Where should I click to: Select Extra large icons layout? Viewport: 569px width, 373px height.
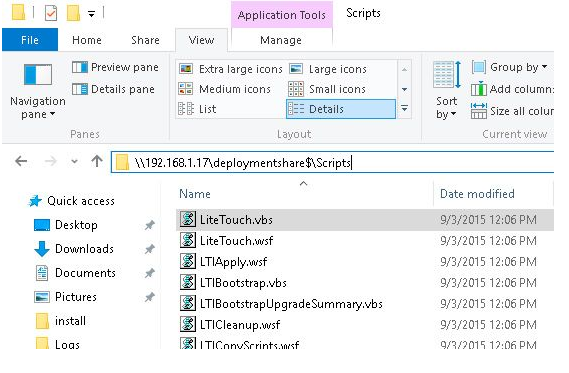point(231,69)
